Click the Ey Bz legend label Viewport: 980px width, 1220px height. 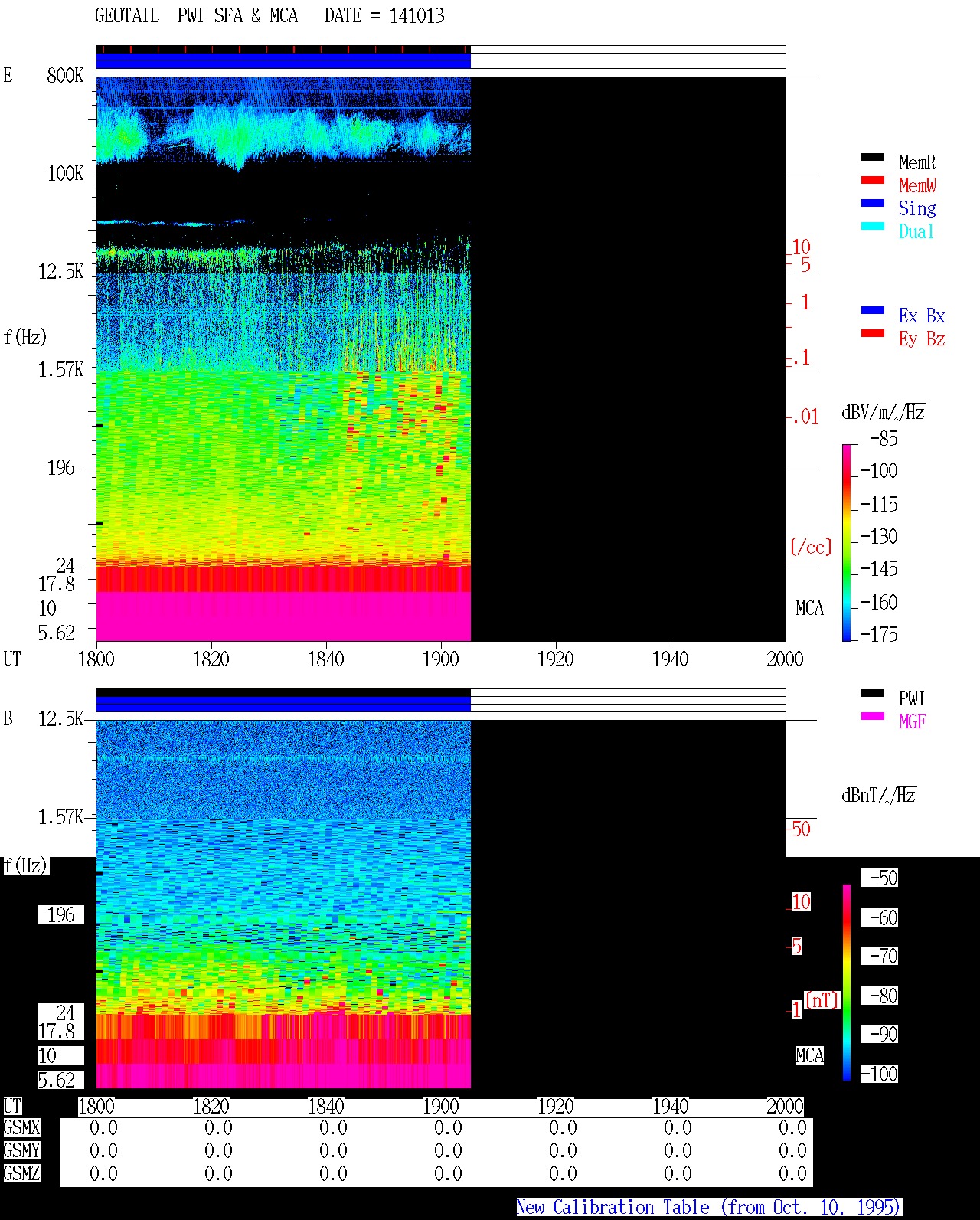coord(922,339)
